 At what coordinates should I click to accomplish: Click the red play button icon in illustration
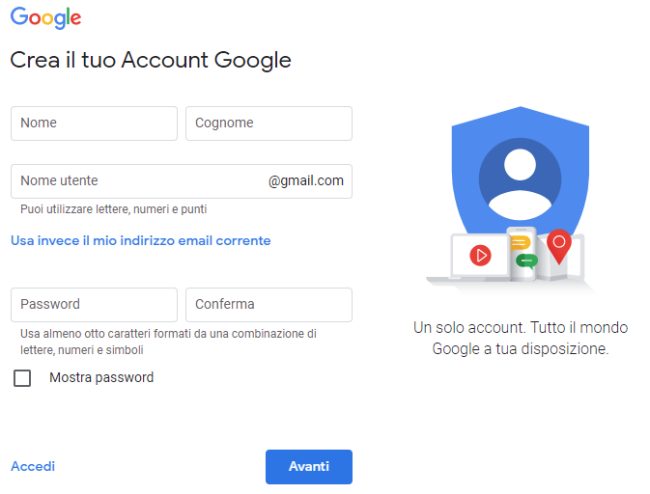tap(480, 255)
